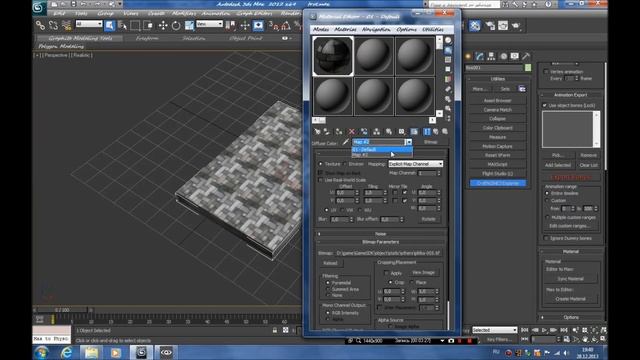This screenshot has height=360, width=640.
Task: Click the View Image button
Action: pos(423,272)
